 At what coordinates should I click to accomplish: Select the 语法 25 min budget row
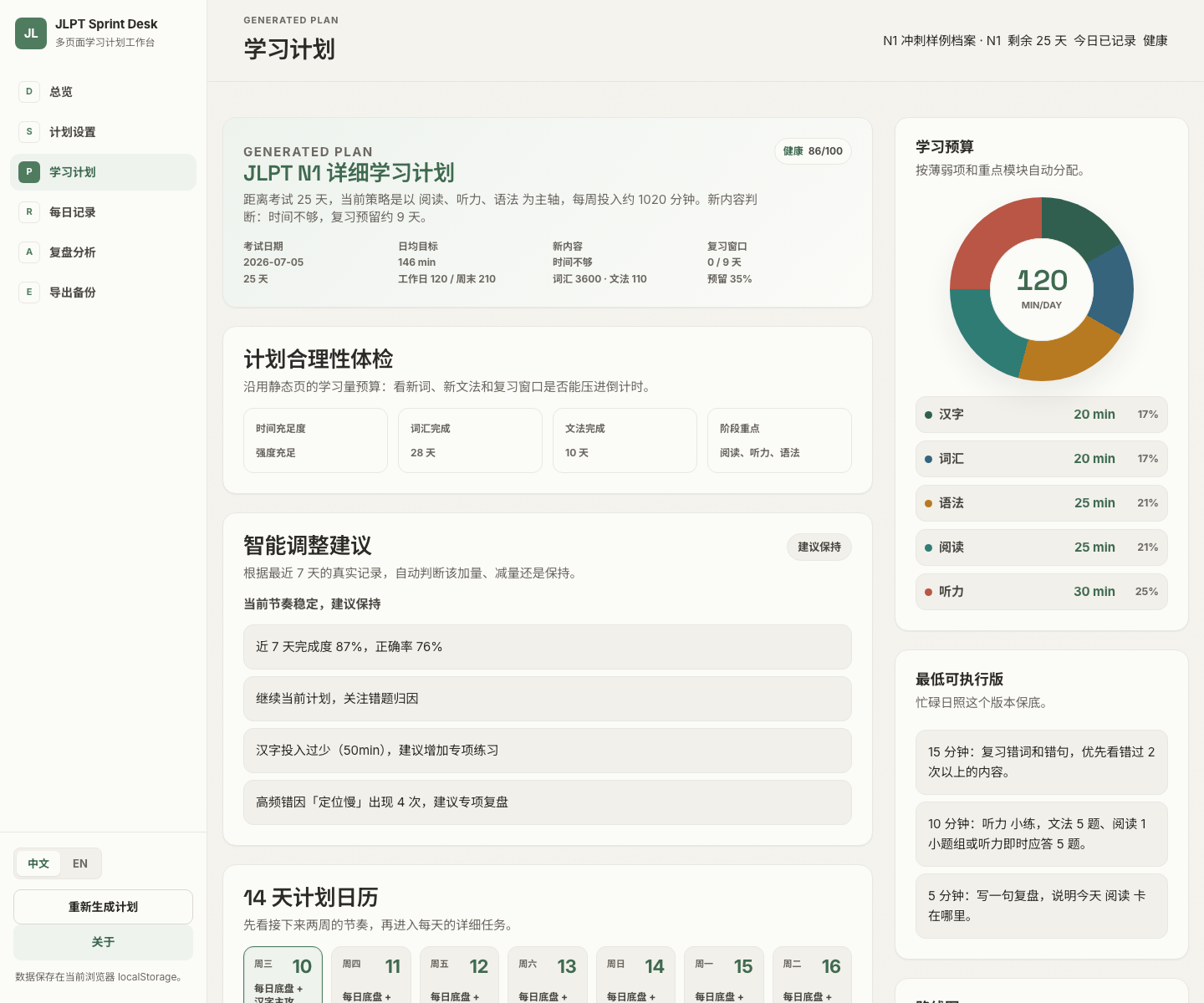[1042, 503]
